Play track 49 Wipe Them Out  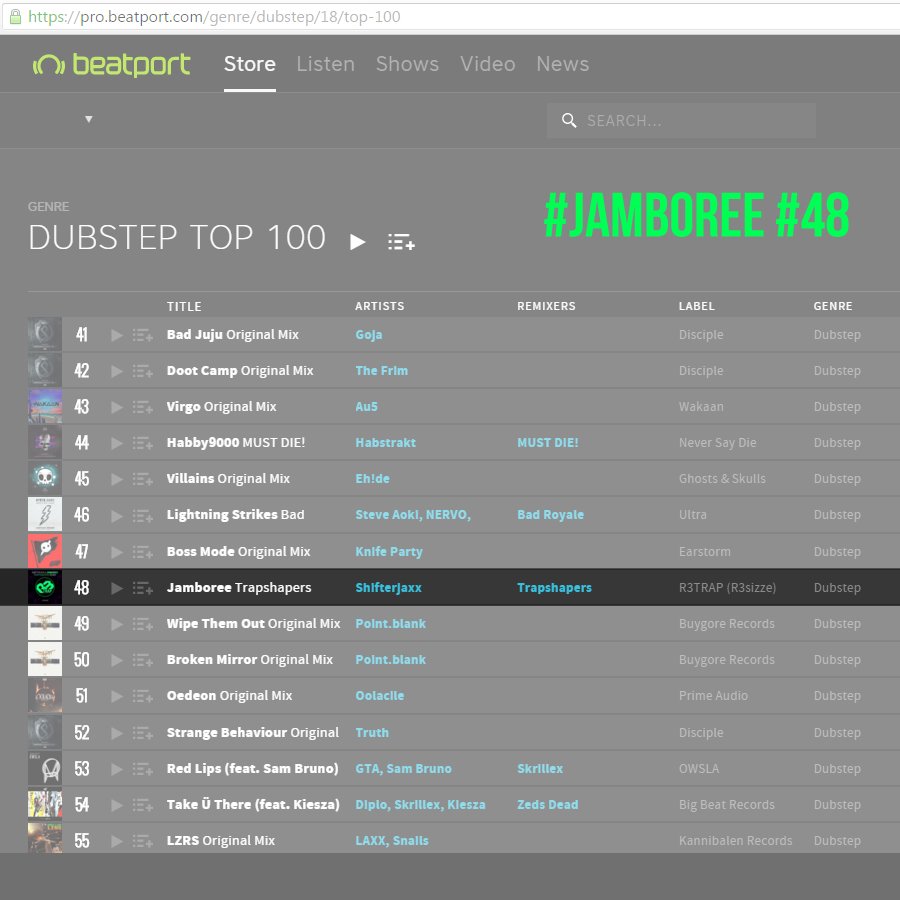point(117,624)
